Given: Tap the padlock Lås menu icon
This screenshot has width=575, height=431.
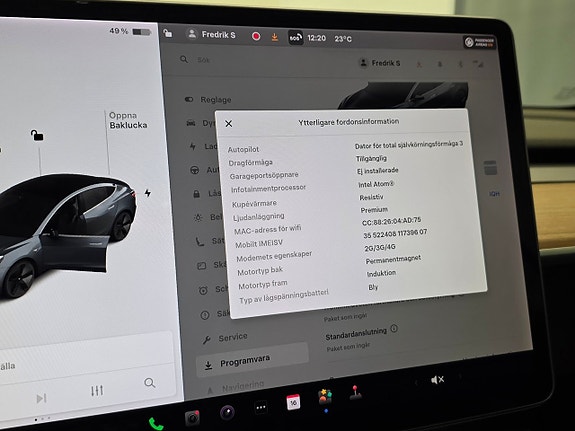Looking at the screenshot, I should (197, 194).
